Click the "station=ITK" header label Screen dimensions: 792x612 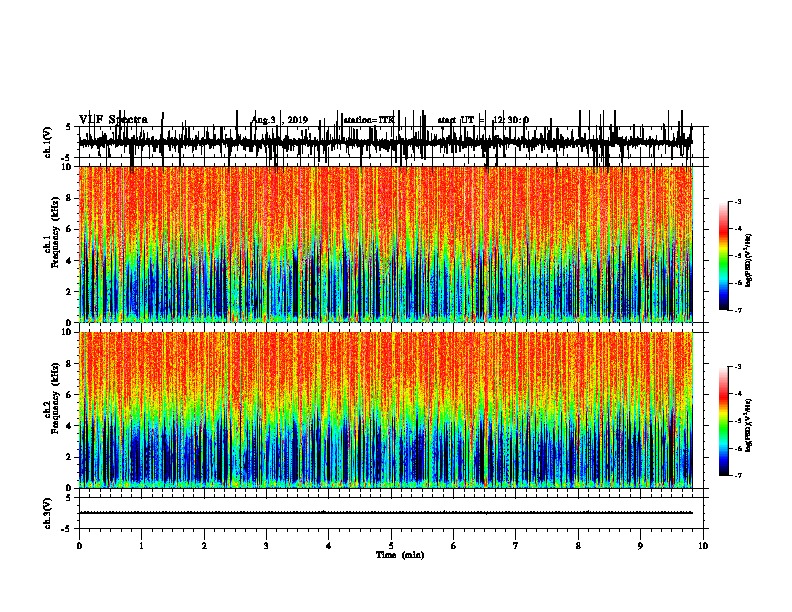(369, 120)
